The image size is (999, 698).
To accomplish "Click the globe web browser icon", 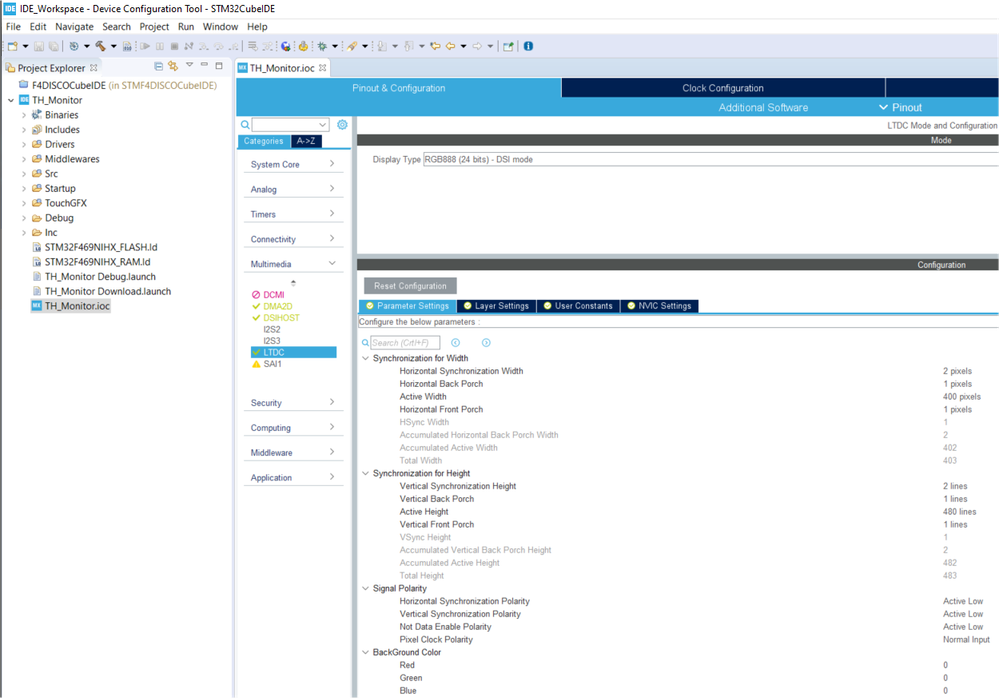I will click(x=285, y=46).
